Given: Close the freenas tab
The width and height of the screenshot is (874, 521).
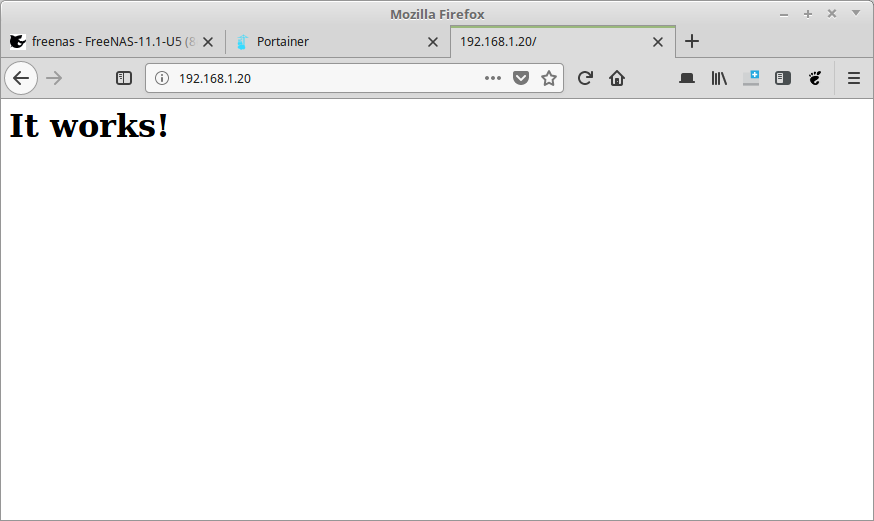Looking at the screenshot, I should coord(208,42).
